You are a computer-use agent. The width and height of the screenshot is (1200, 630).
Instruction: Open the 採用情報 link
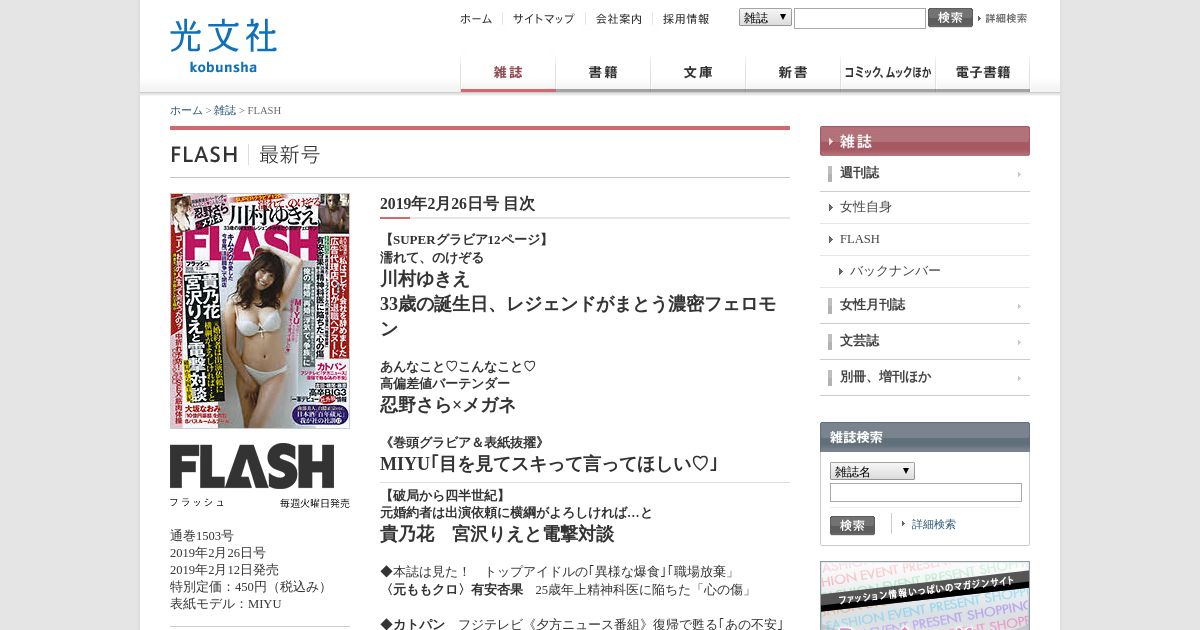(x=686, y=18)
